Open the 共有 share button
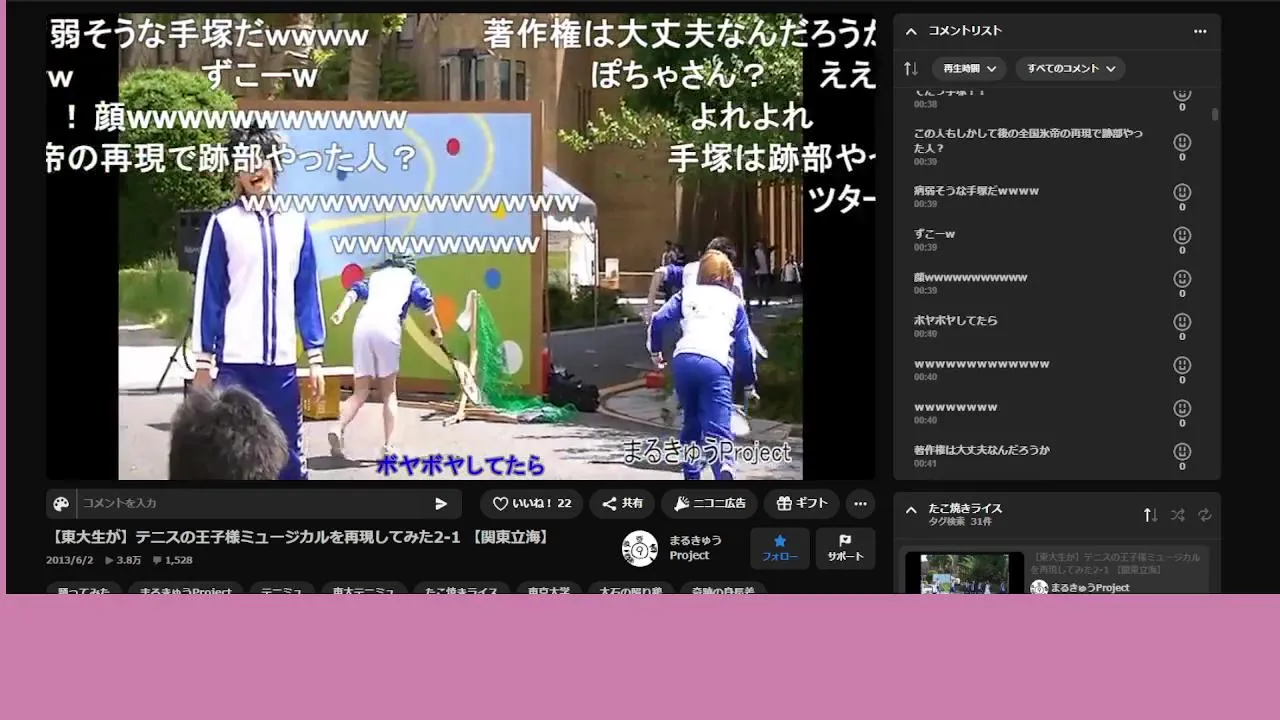This screenshot has width=1280, height=720. click(x=622, y=504)
